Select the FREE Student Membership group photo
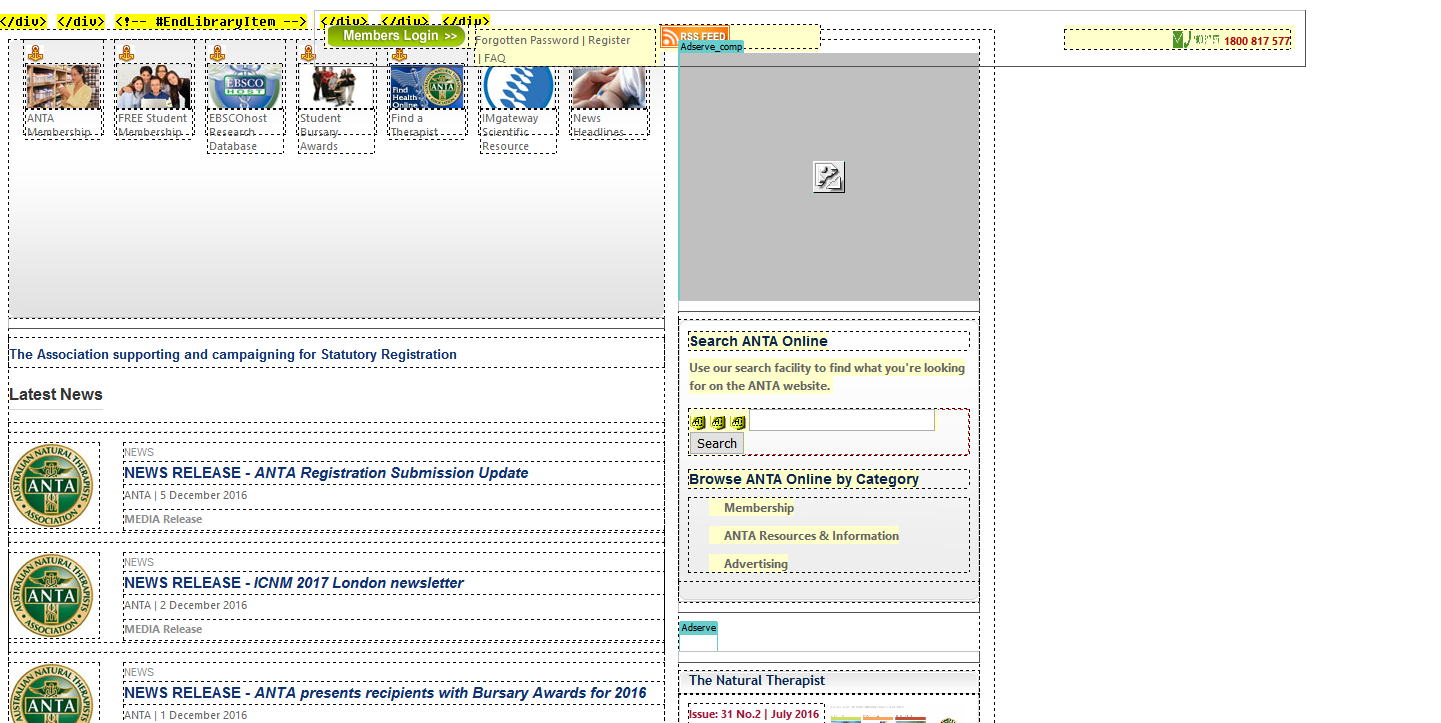 coord(154,86)
